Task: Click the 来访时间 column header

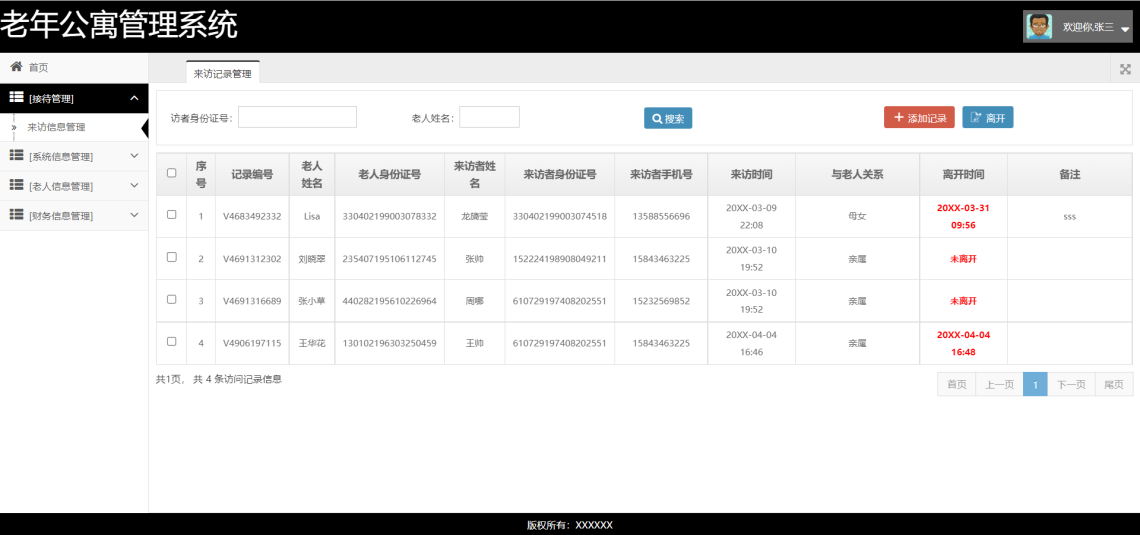Action: (752, 174)
